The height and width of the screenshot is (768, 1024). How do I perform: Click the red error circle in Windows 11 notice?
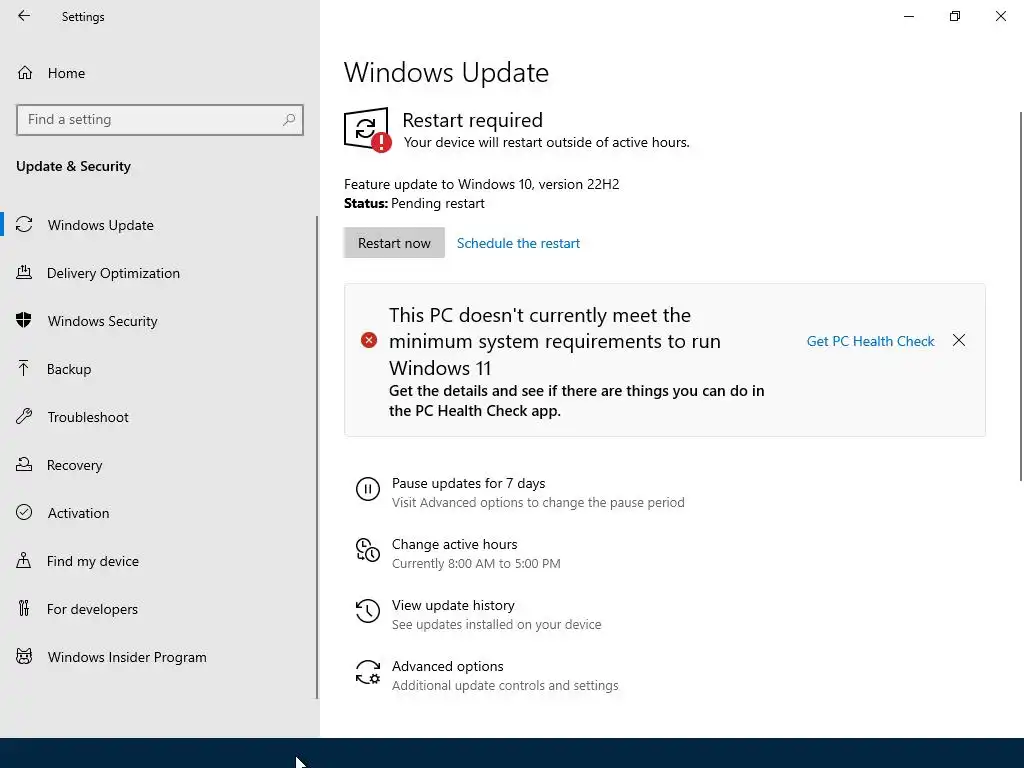[x=369, y=340]
